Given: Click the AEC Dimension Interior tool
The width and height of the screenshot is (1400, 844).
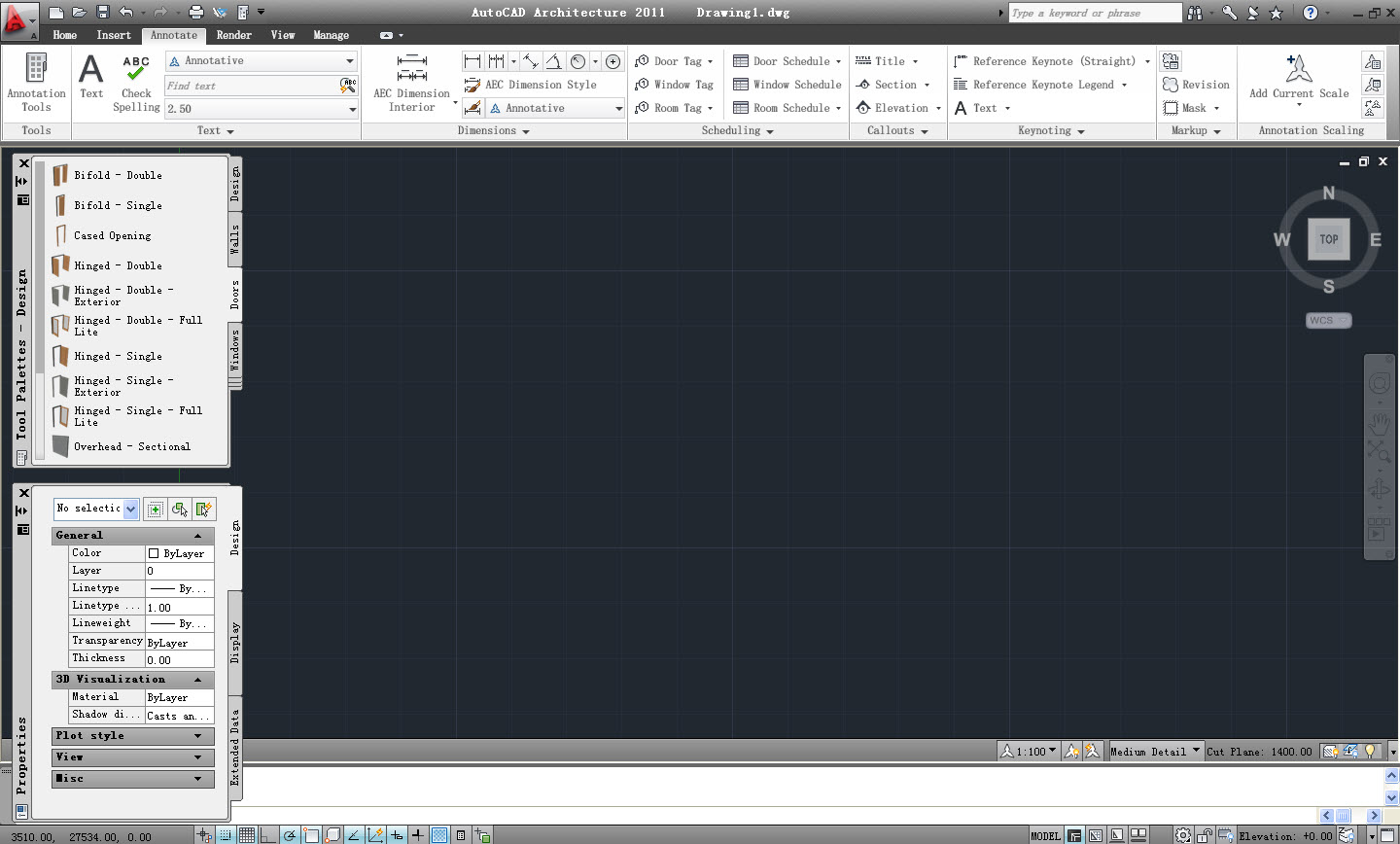Looking at the screenshot, I should point(412,83).
